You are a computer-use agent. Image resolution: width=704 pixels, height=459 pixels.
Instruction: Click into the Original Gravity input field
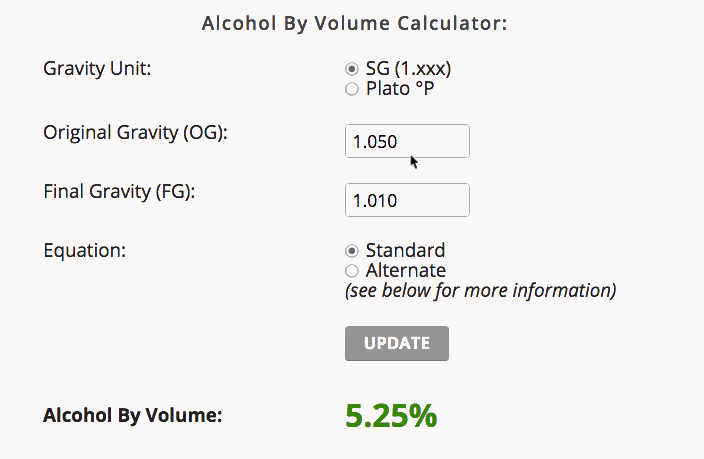click(406, 141)
